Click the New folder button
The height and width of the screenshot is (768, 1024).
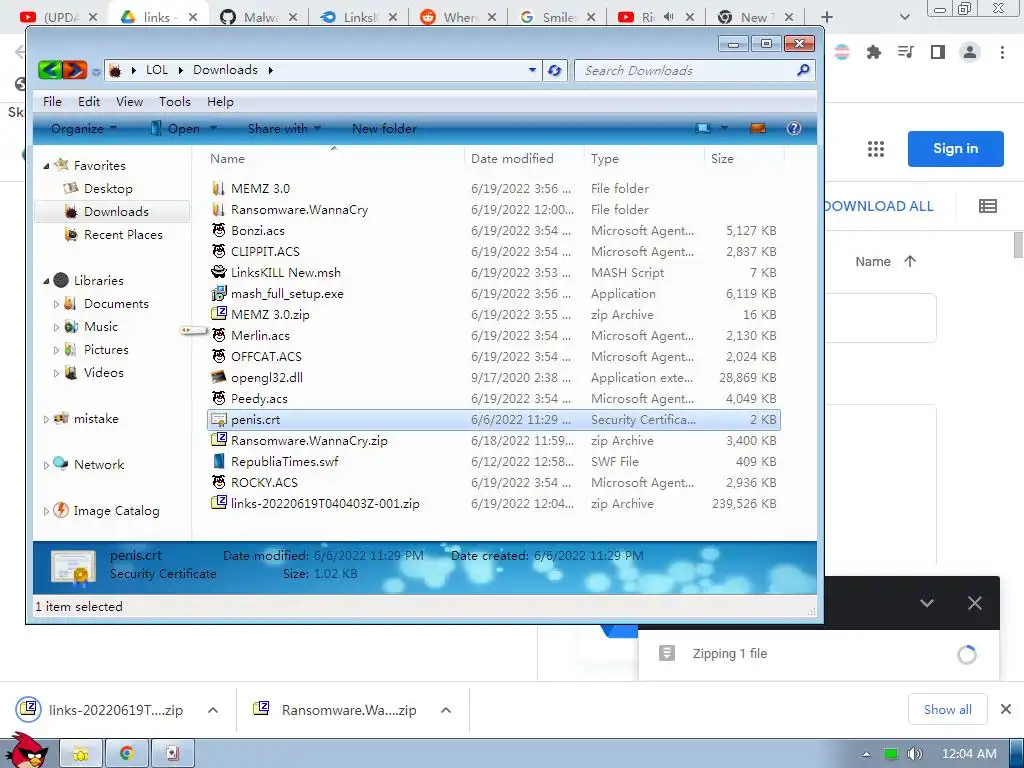click(x=384, y=129)
